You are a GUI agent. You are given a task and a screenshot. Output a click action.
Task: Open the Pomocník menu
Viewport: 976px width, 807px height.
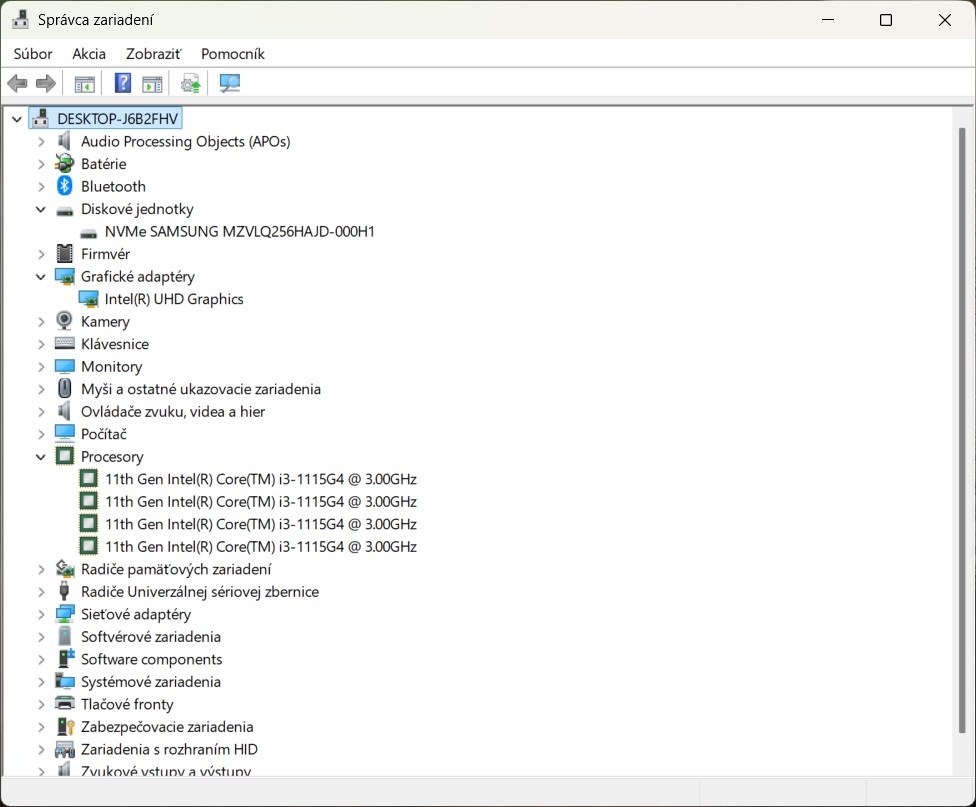(x=232, y=54)
